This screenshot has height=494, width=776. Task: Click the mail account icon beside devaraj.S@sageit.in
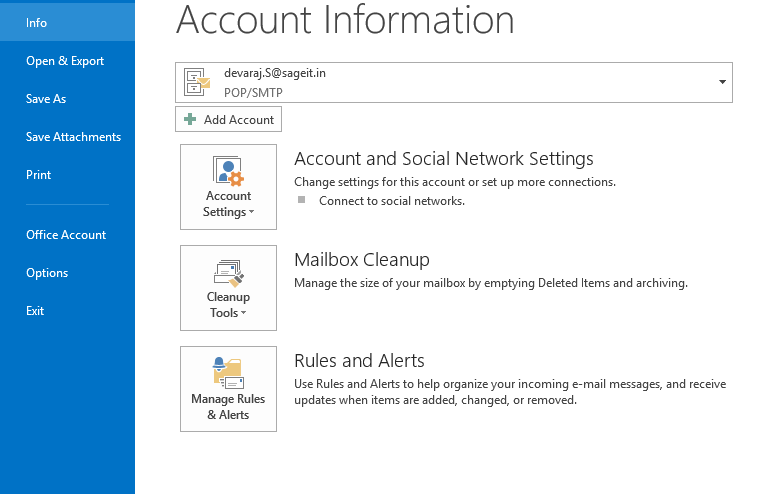pyautogui.click(x=196, y=82)
